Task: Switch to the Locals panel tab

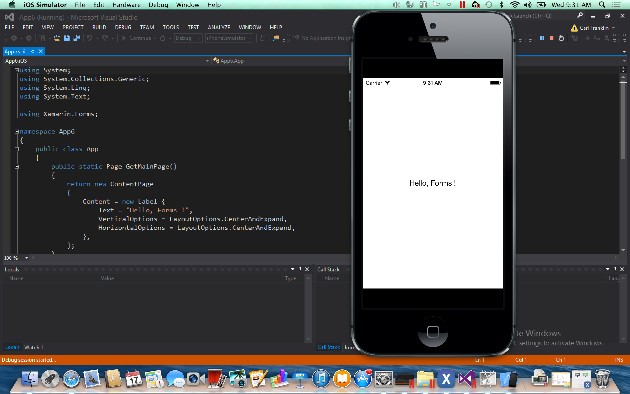Action: 12,347
